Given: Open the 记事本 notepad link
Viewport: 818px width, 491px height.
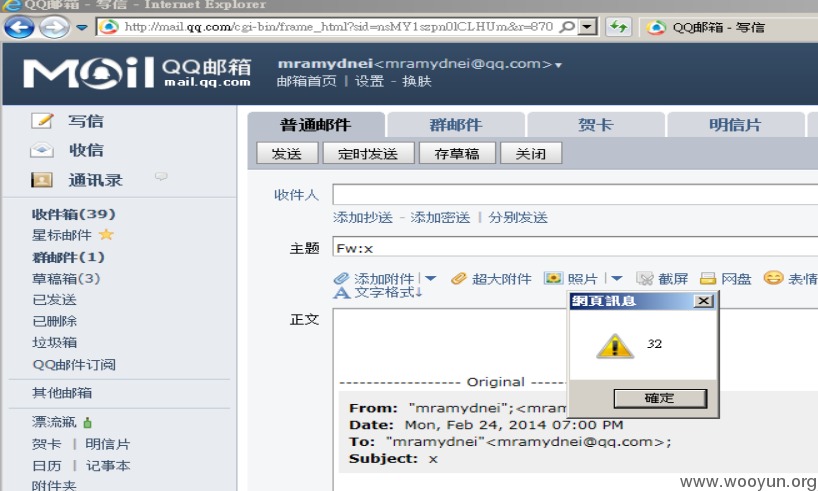Looking at the screenshot, I should click(x=107, y=466).
